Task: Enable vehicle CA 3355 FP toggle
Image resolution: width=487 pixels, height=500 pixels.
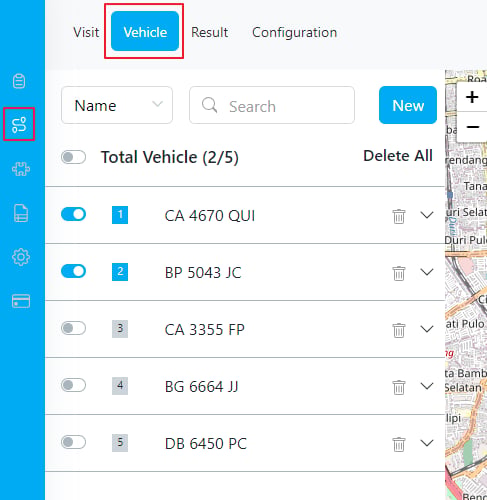Action: (x=73, y=328)
